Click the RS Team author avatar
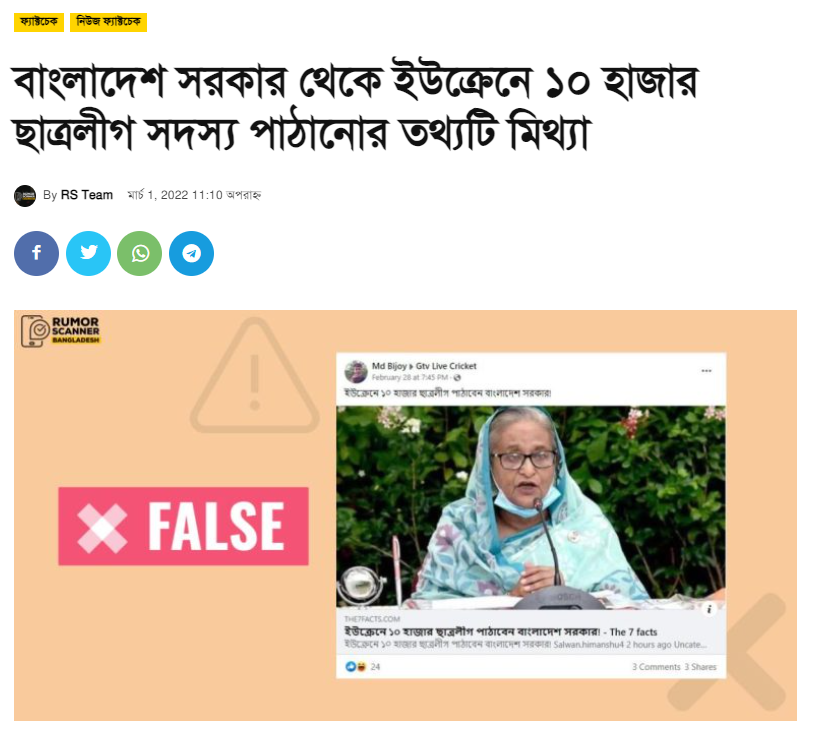This screenshot has width=813, height=732. click(x=25, y=196)
